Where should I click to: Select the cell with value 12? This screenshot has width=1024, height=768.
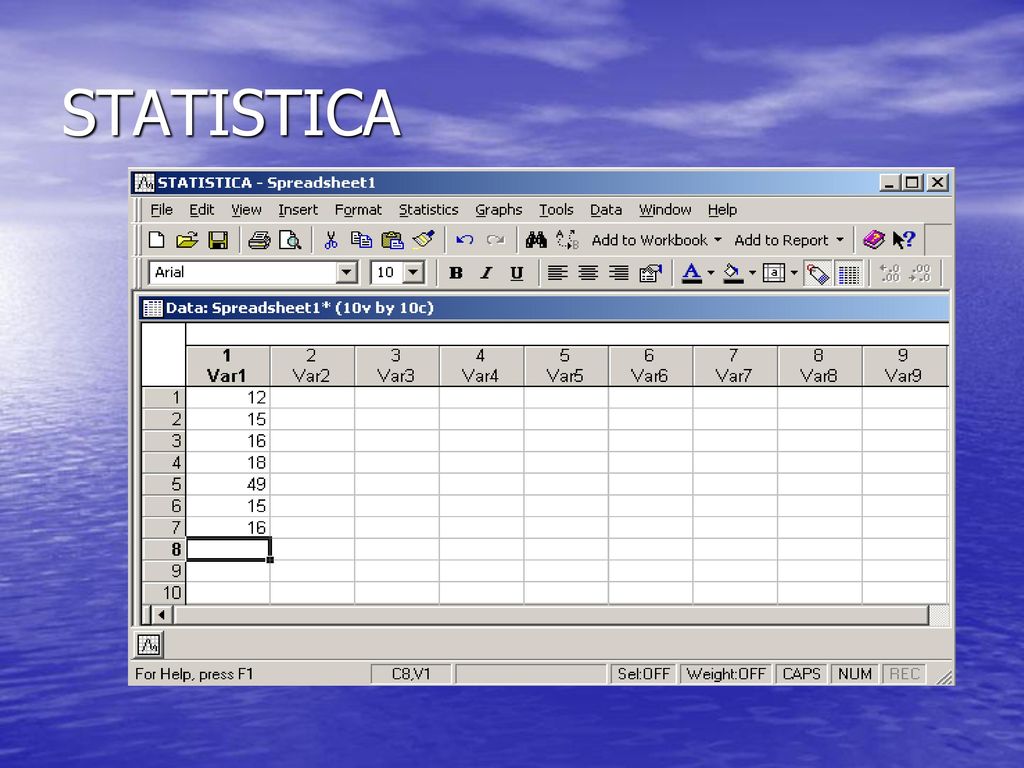(x=228, y=397)
